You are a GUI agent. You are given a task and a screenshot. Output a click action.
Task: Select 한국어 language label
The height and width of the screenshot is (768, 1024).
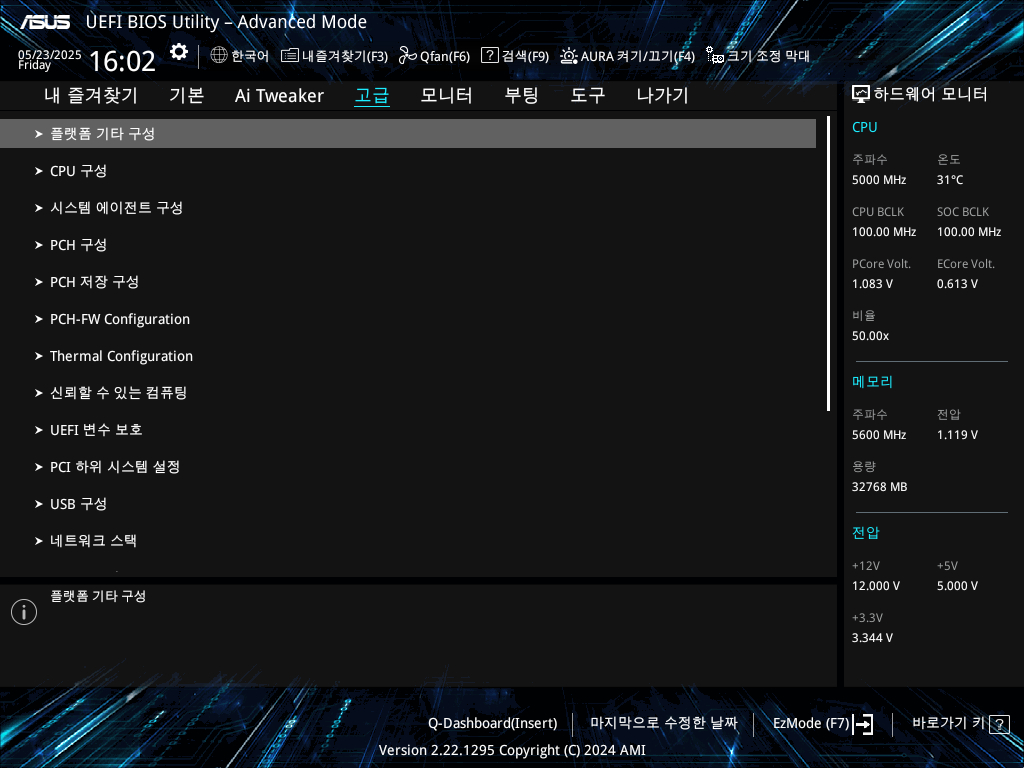point(250,56)
